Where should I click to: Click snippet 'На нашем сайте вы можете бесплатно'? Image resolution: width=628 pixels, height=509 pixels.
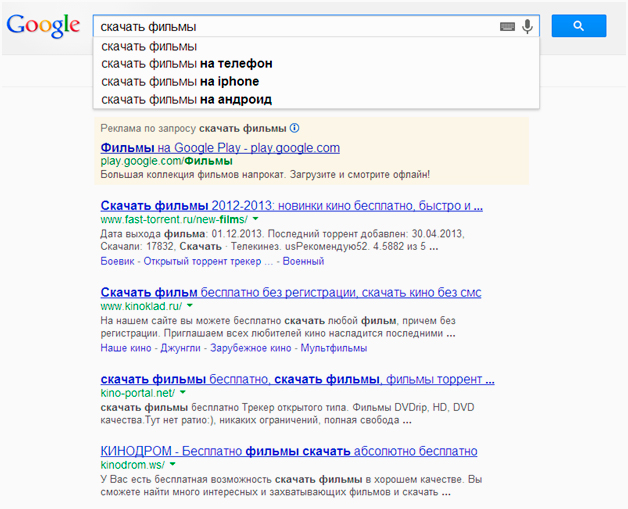tap(191, 321)
